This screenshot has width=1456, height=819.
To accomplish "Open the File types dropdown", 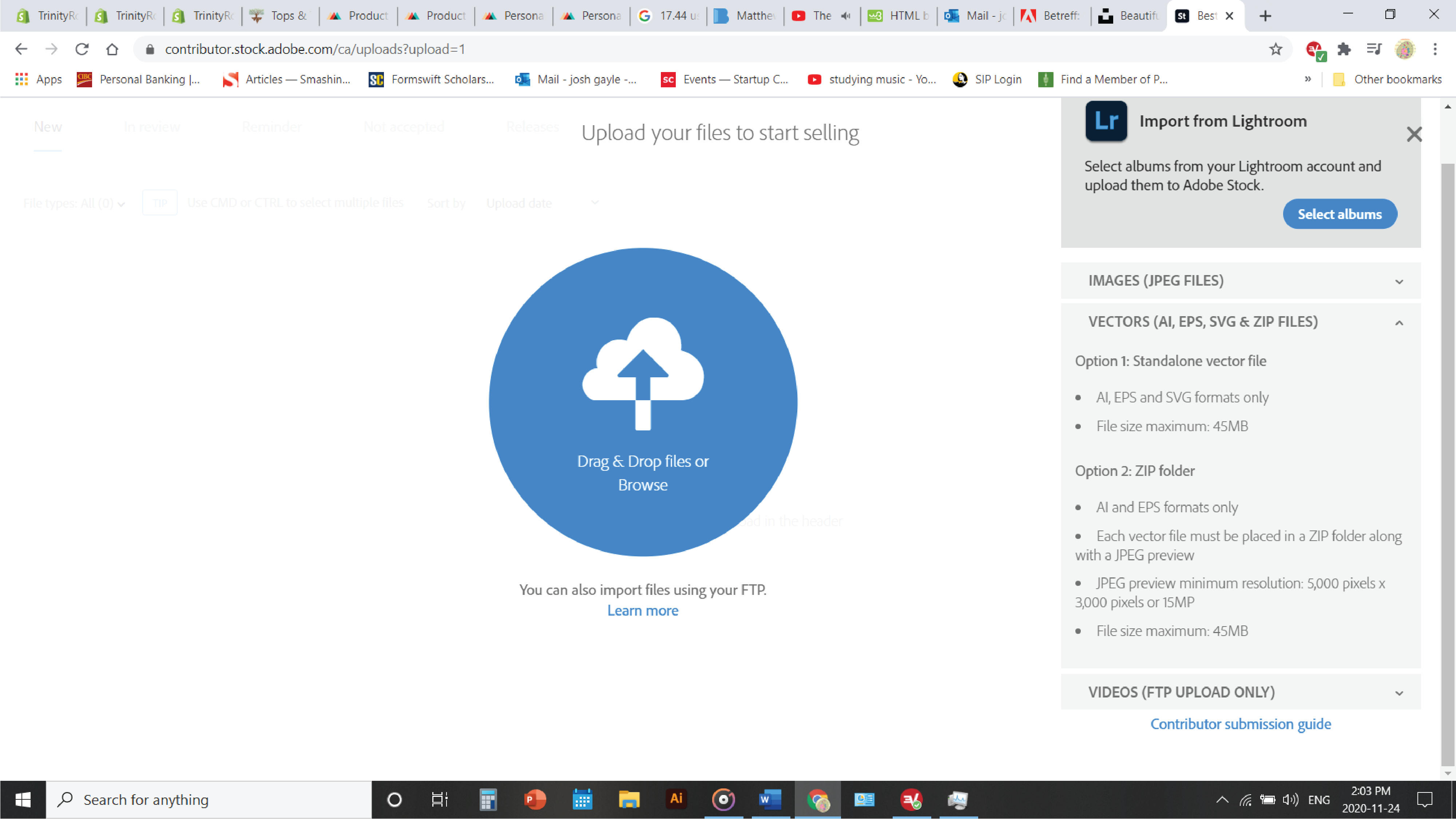I will click(74, 203).
